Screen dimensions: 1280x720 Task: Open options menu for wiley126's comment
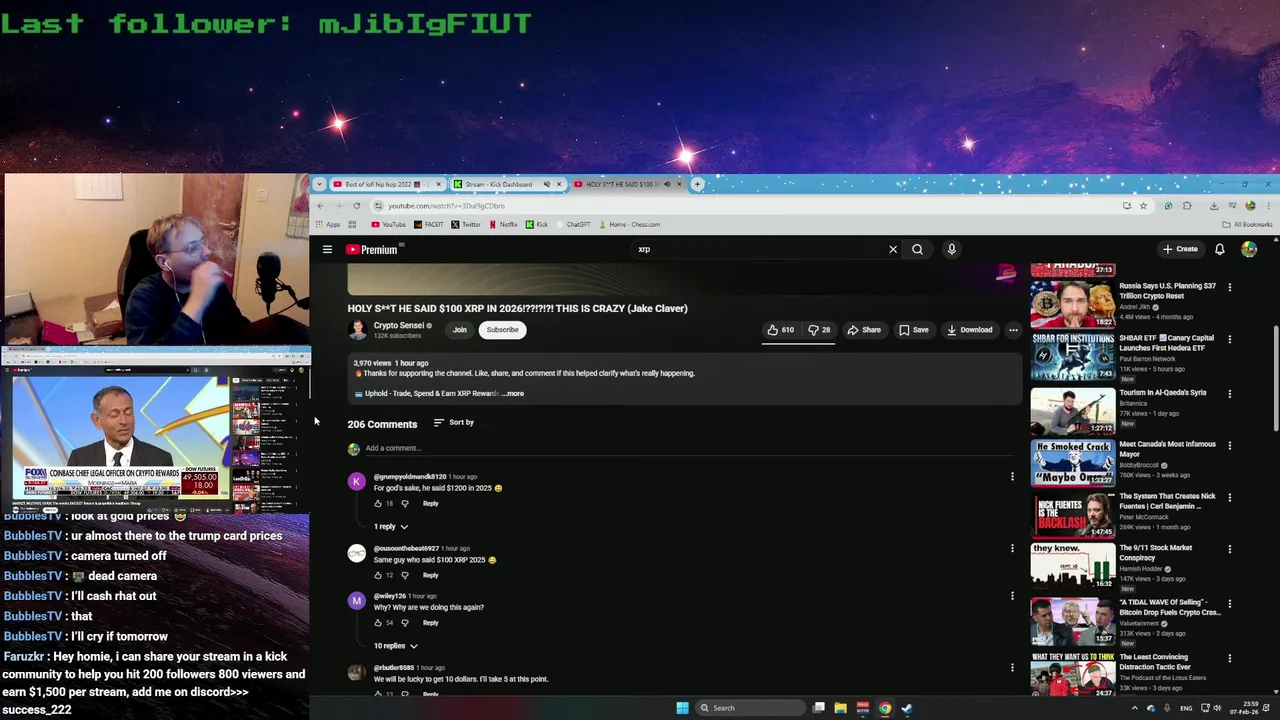tap(1012, 596)
